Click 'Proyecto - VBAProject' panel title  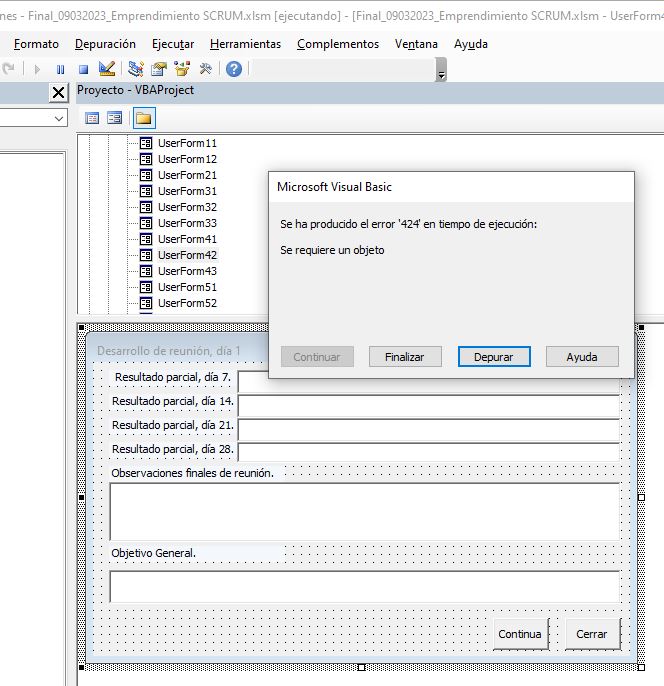[x=135, y=90]
